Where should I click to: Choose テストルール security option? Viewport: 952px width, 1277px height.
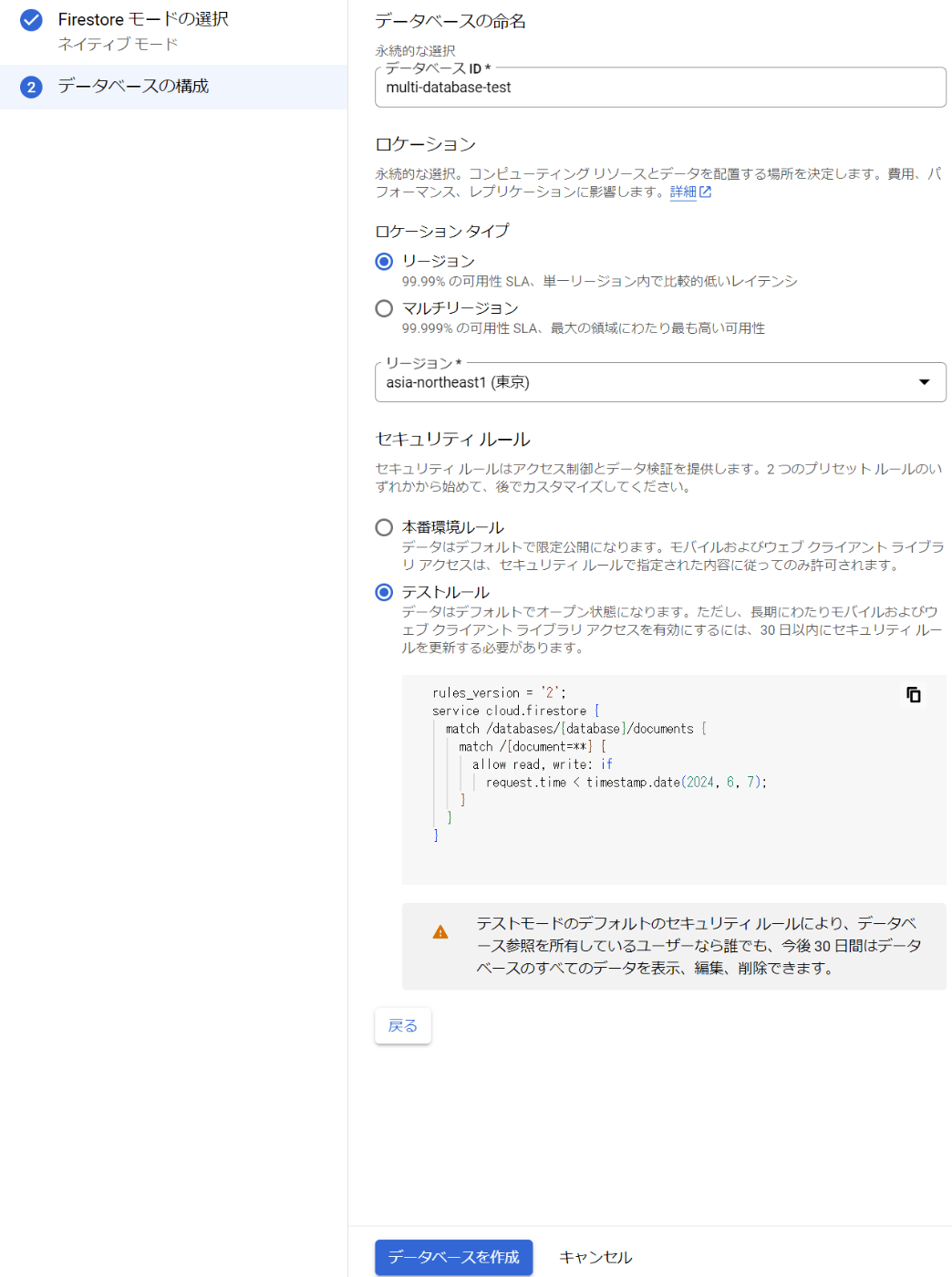[x=384, y=592]
